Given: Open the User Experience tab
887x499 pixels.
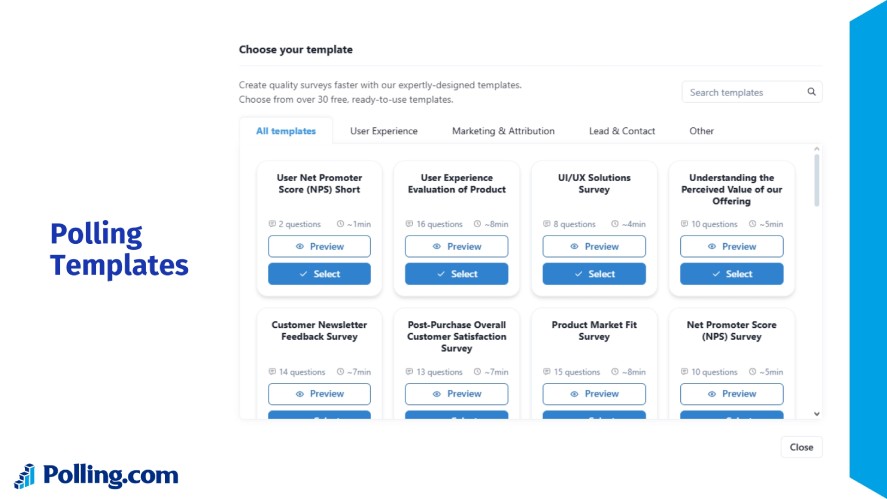Looking at the screenshot, I should click(384, 131).
